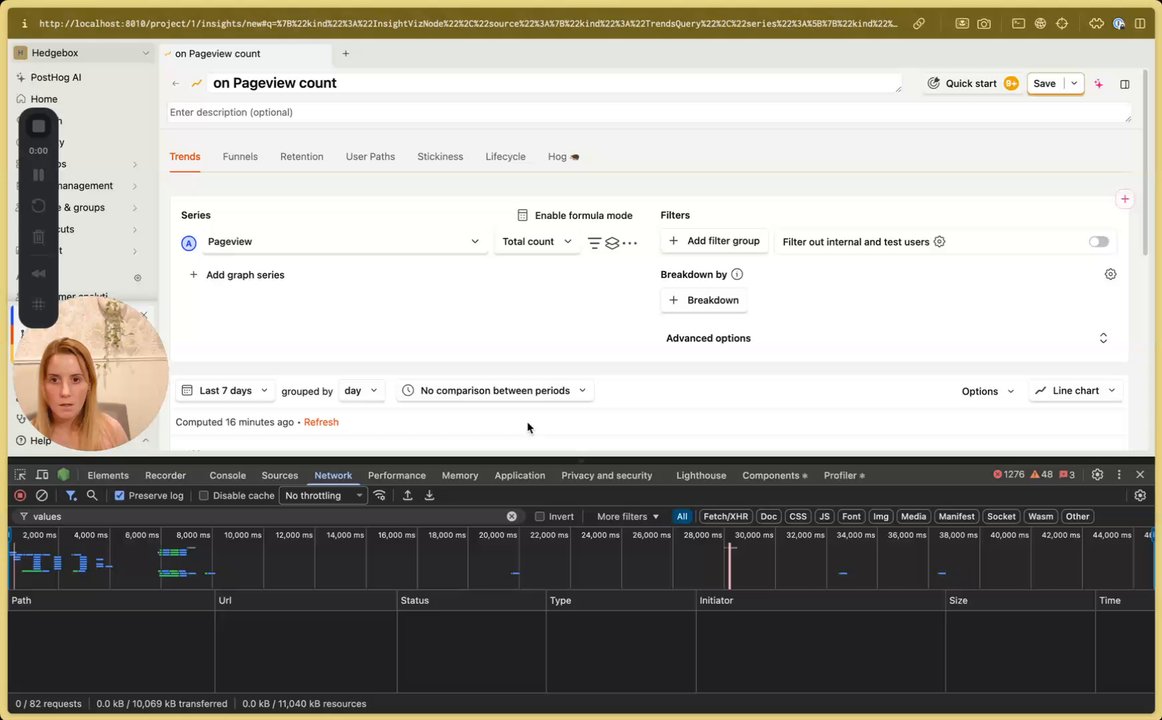Image resolution: width=1162 pixels, height=720 pixels.
Task: Click the Refresh link
Action: tap(321, 422)
